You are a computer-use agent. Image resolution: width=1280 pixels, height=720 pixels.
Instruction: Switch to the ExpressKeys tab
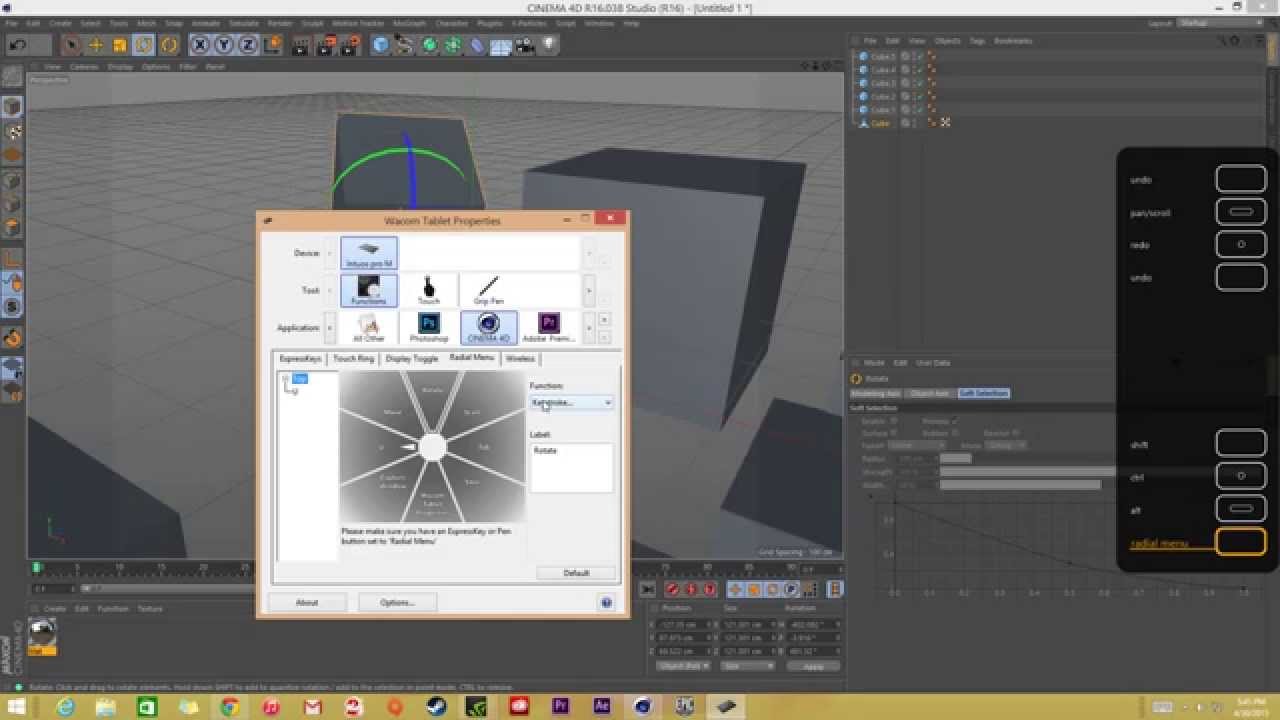pyautogui.click(x=301, y=358)
